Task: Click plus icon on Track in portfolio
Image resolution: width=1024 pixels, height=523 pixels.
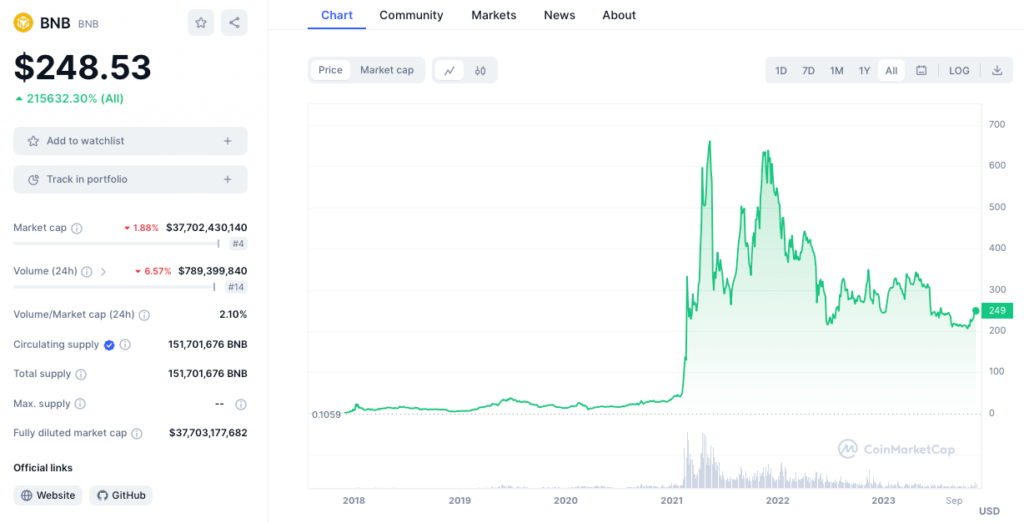Action: [x=227, y=180]
